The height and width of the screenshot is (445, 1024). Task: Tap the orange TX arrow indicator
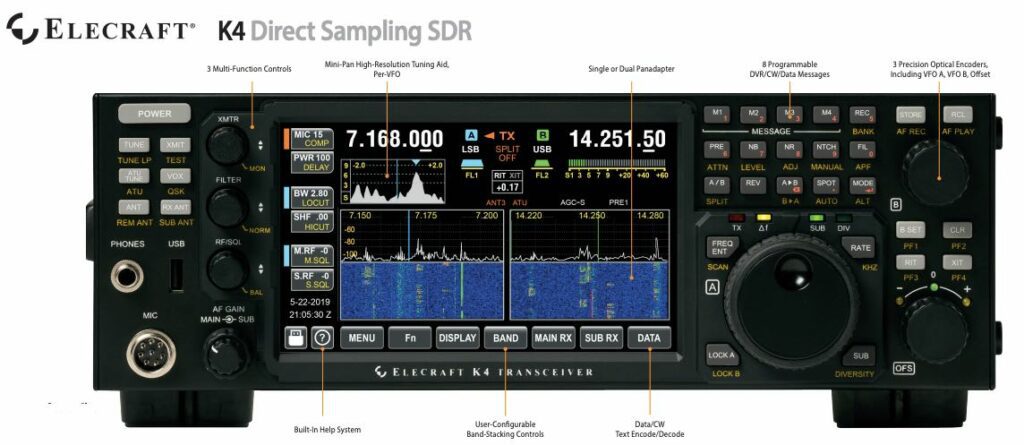click(489, 136)
